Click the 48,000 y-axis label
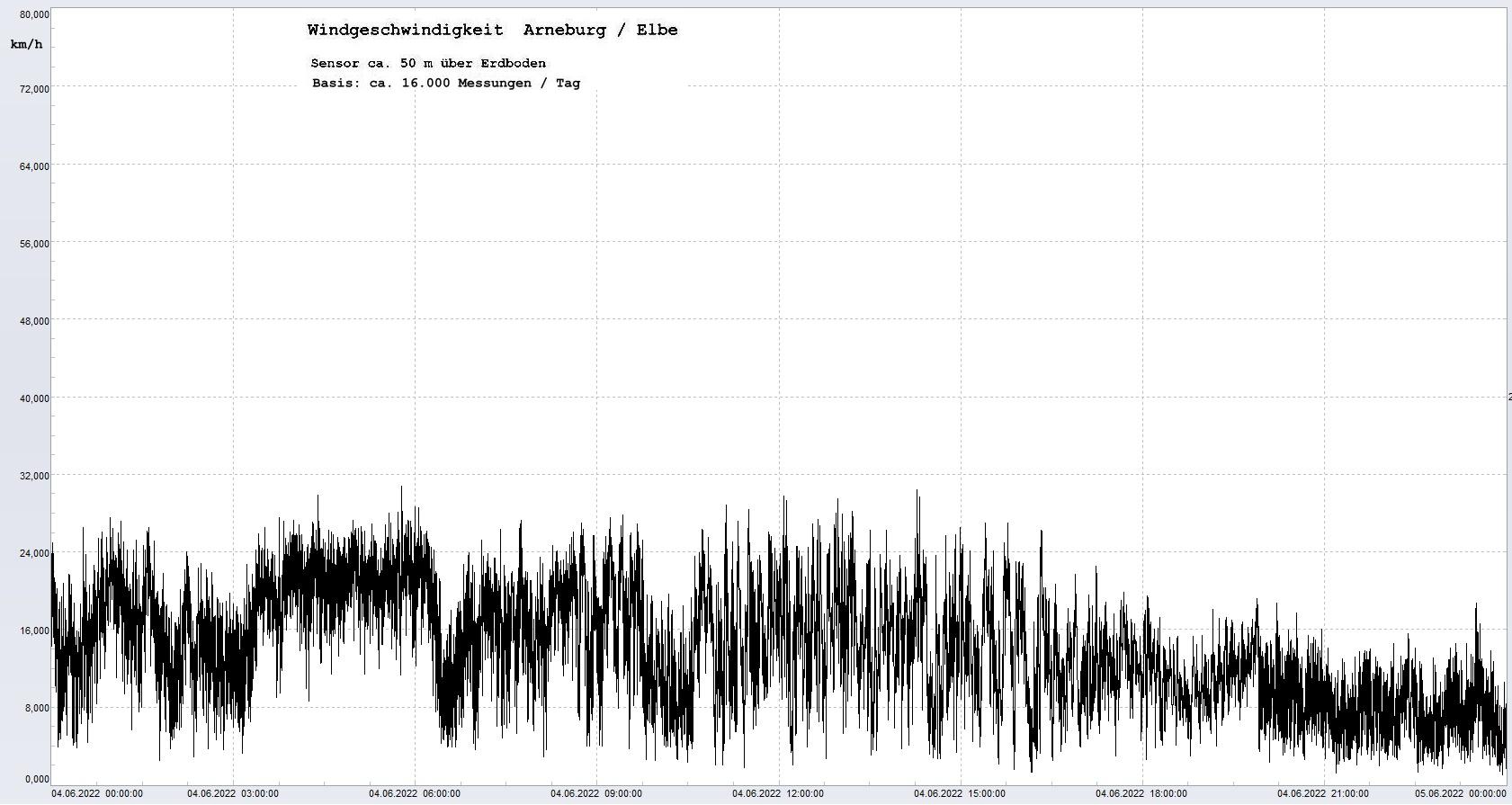This screenshot has height=805, width=1512. (34, 320)
